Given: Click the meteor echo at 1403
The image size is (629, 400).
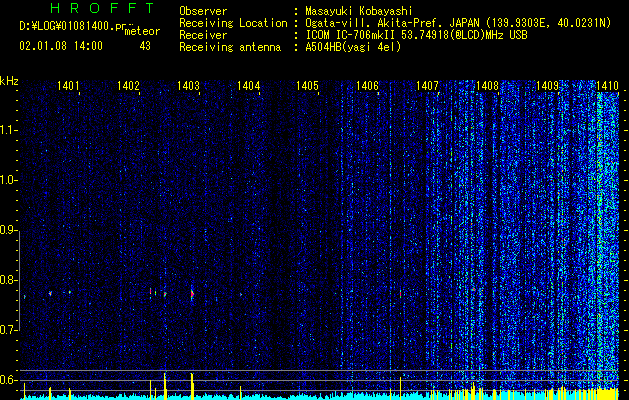Looking at the screenshot, I should (192, 294).
